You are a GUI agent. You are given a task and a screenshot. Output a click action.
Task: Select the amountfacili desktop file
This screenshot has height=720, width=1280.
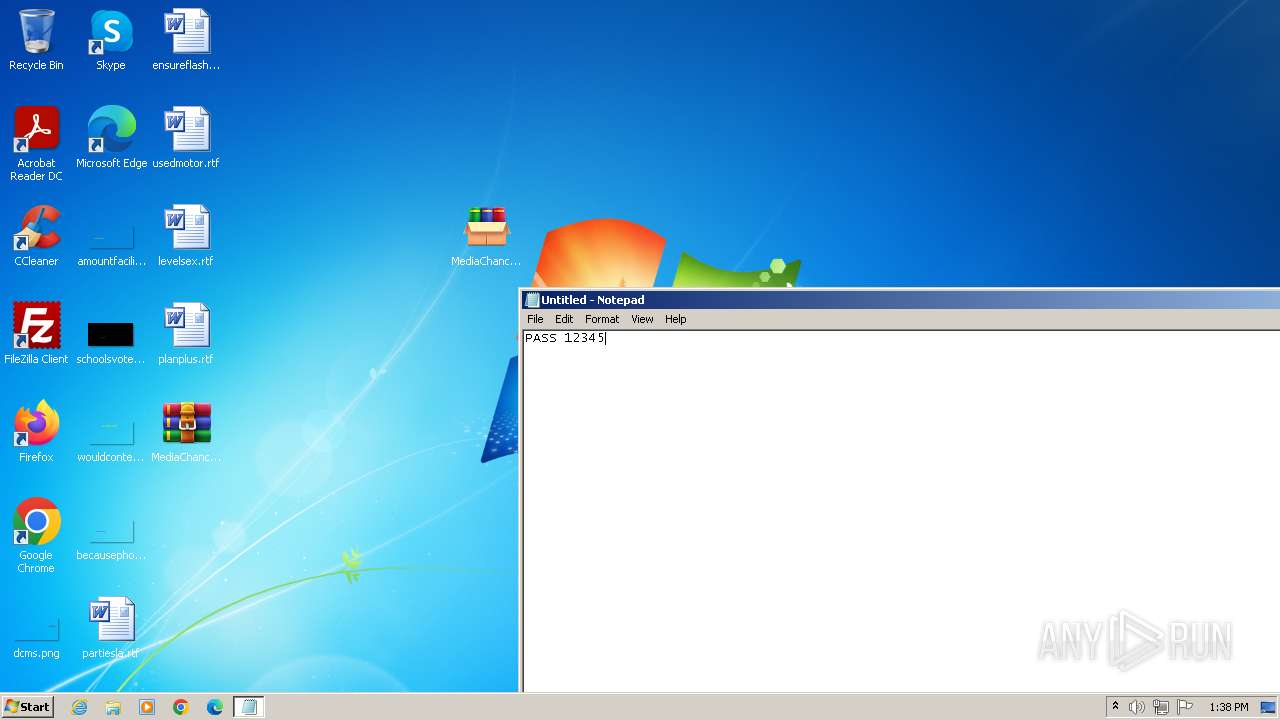tap(111, 246)
